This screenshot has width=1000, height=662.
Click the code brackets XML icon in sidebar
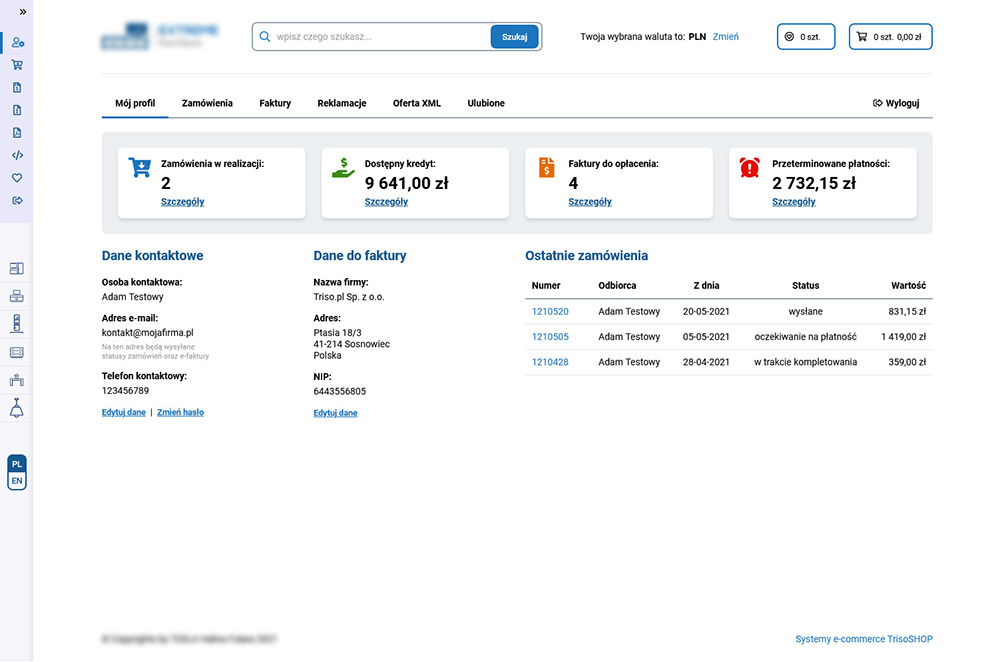[17, 155]
